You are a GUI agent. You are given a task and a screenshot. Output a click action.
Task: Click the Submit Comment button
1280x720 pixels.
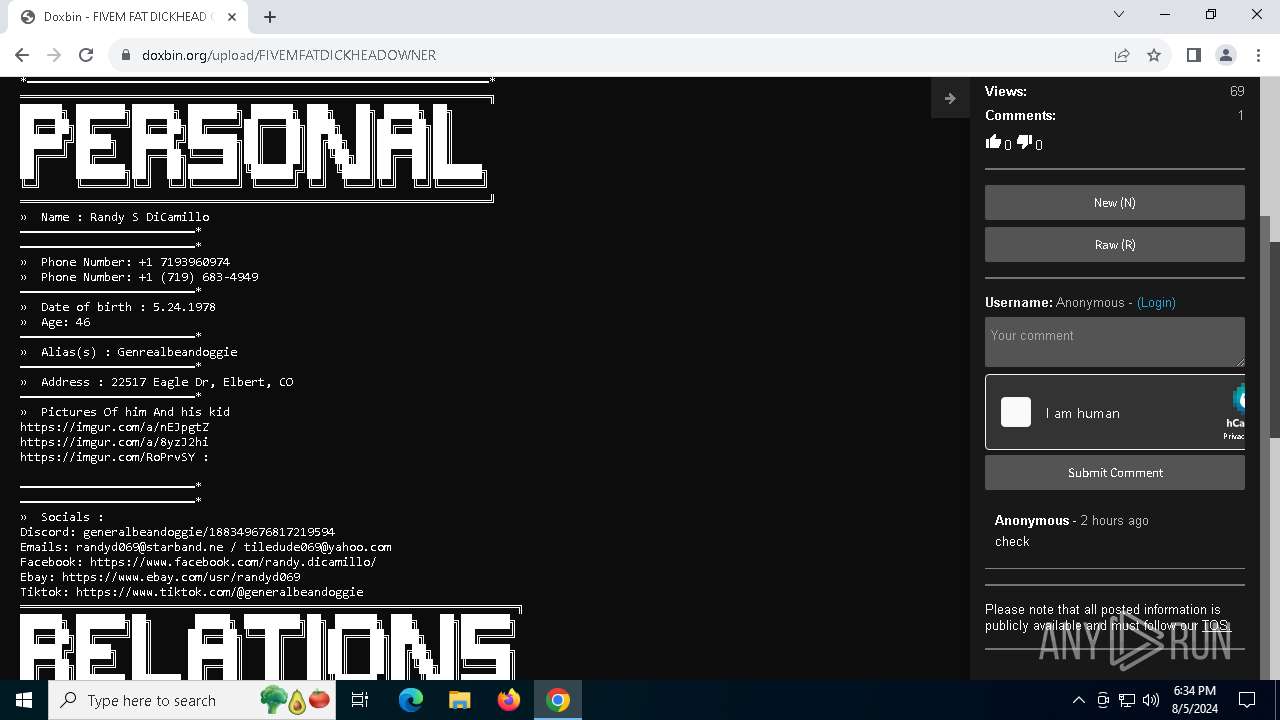pyautogui.click(x=1115, y=473)
